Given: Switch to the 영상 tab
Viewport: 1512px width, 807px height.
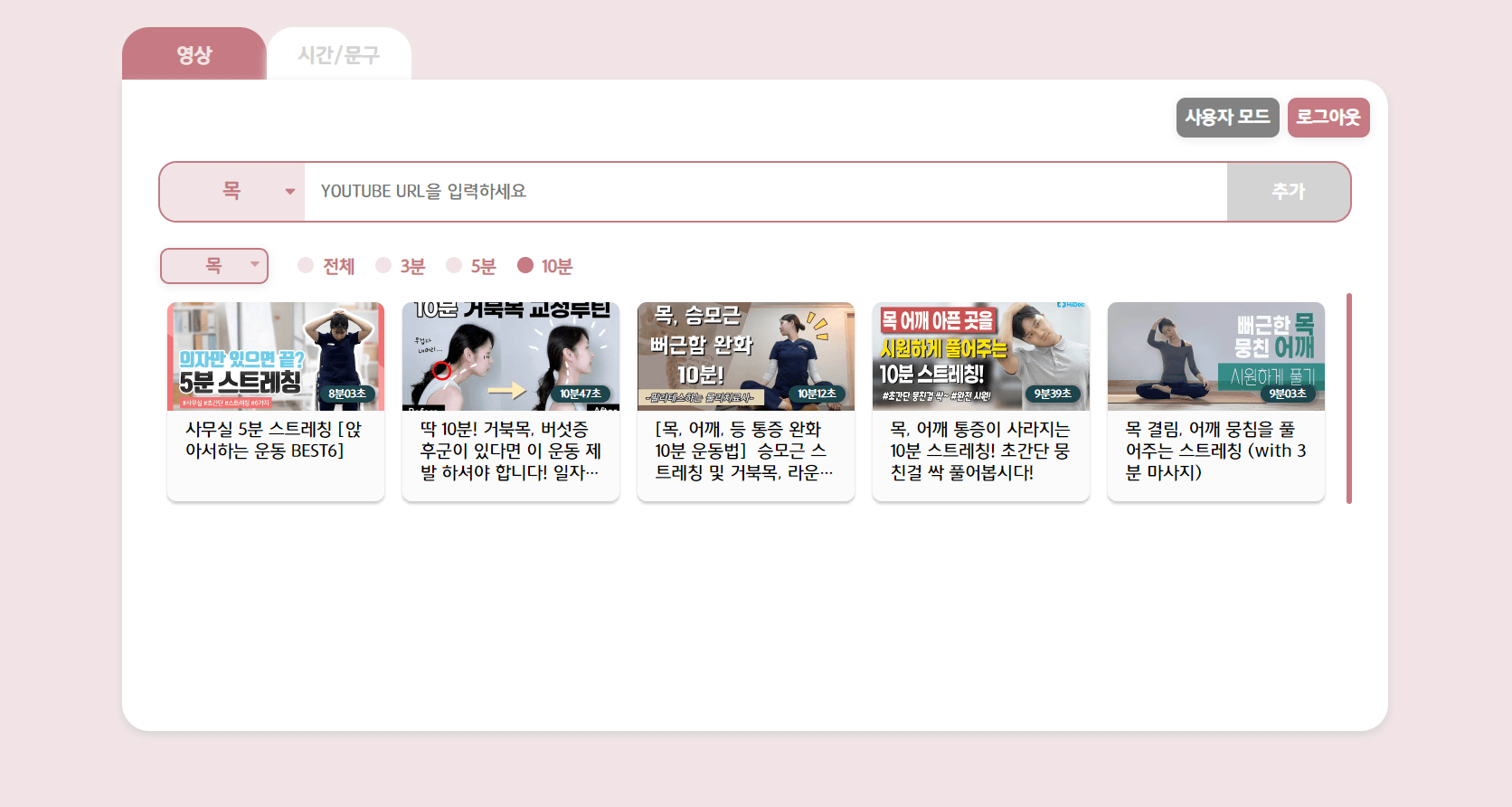Looking at the screenshot, I should pyautogui.click(x=194, y=54).
